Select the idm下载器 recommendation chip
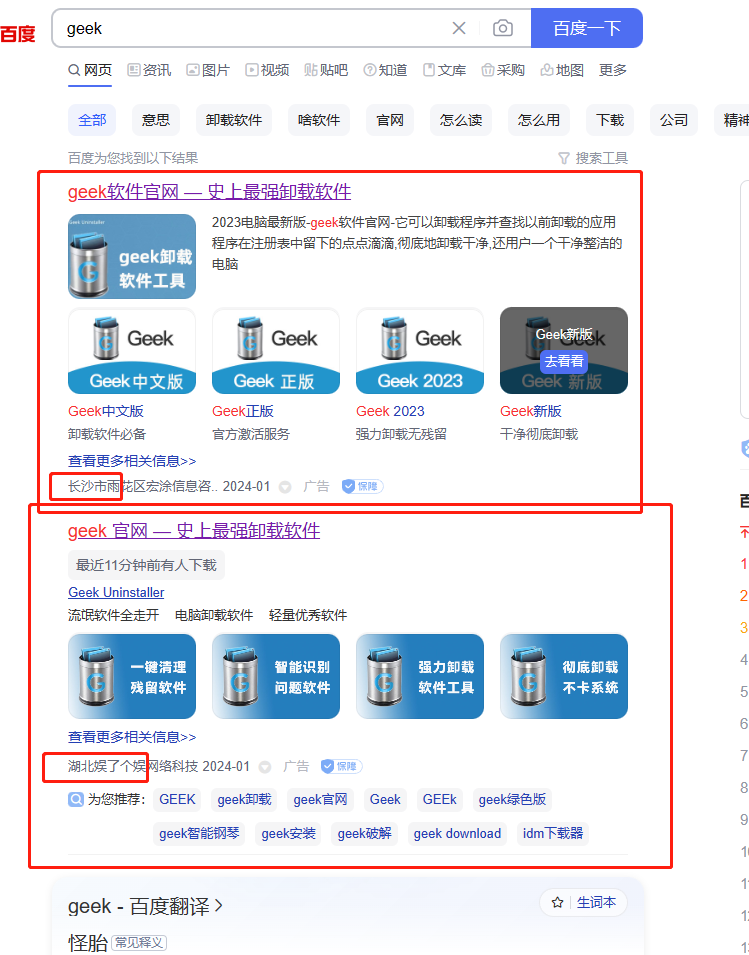 pyautogui.click(x=553, y=834)
